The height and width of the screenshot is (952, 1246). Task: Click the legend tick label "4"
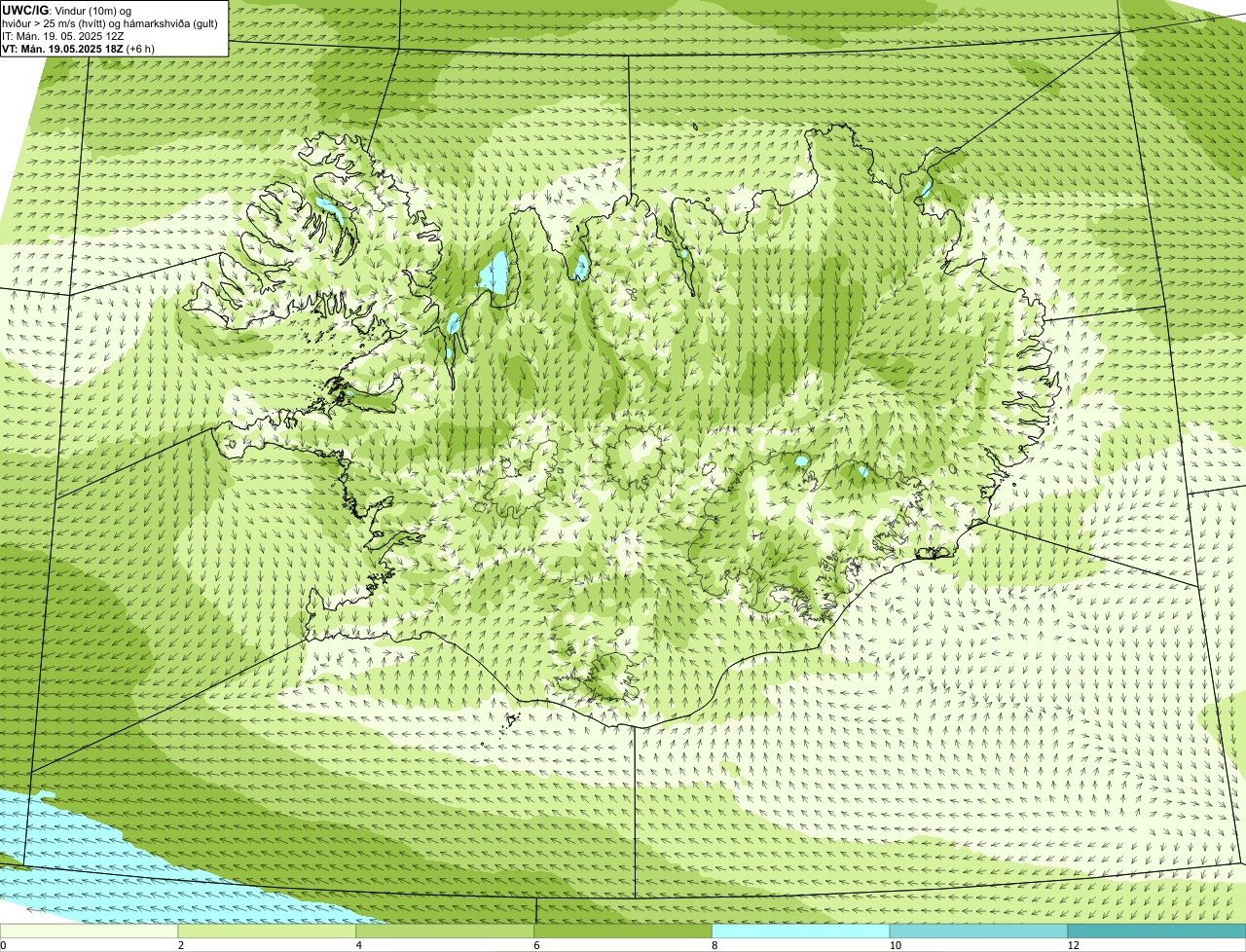(359, 945)
